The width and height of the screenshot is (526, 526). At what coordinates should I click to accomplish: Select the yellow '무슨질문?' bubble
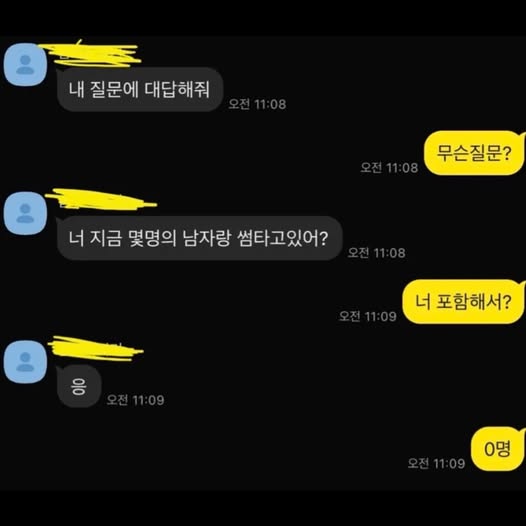click(x=474, y=153)
